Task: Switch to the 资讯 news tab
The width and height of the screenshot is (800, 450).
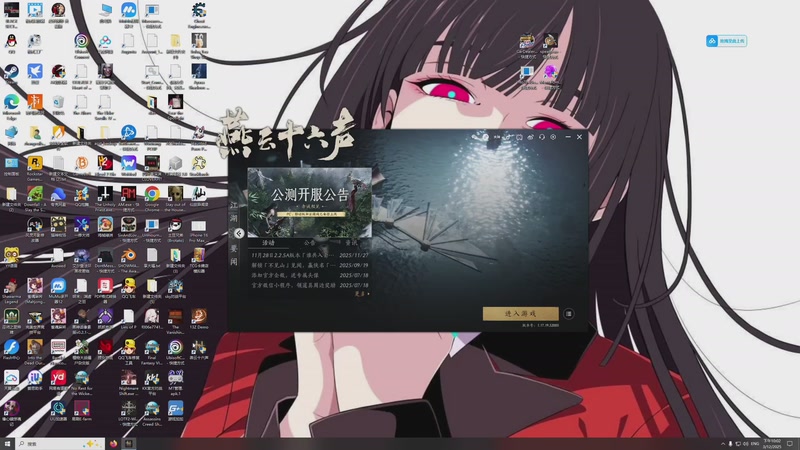Action: [x=352, y=243]
